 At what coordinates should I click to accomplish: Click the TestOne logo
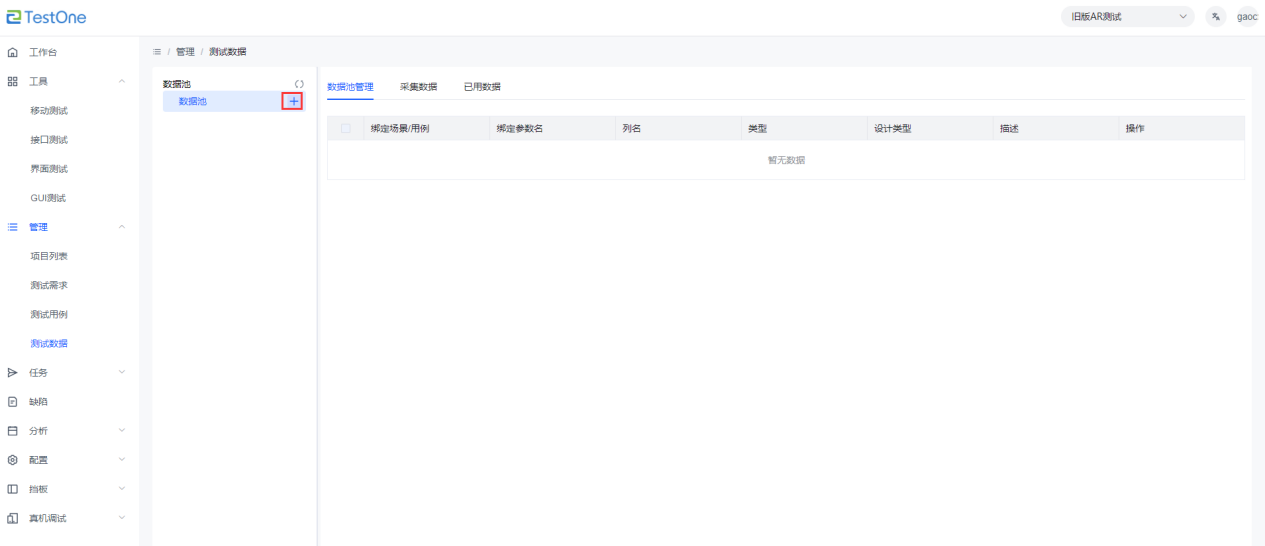coord(47,17)
